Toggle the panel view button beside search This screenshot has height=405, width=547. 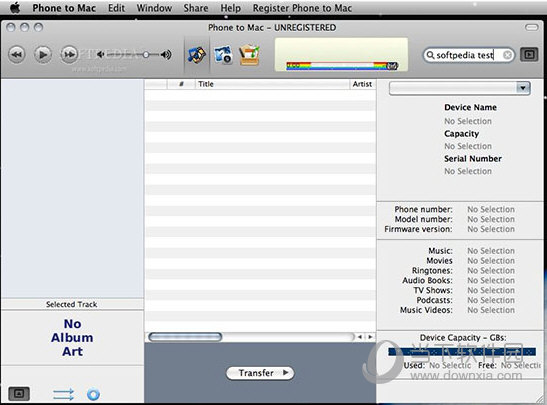tap(529, 55)
